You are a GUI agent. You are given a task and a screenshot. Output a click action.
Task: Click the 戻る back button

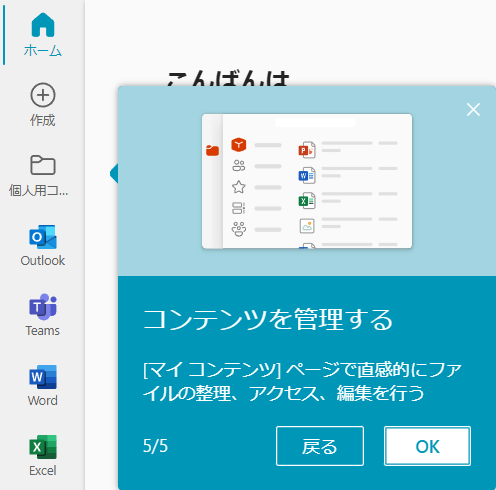[x=320, y=446]
